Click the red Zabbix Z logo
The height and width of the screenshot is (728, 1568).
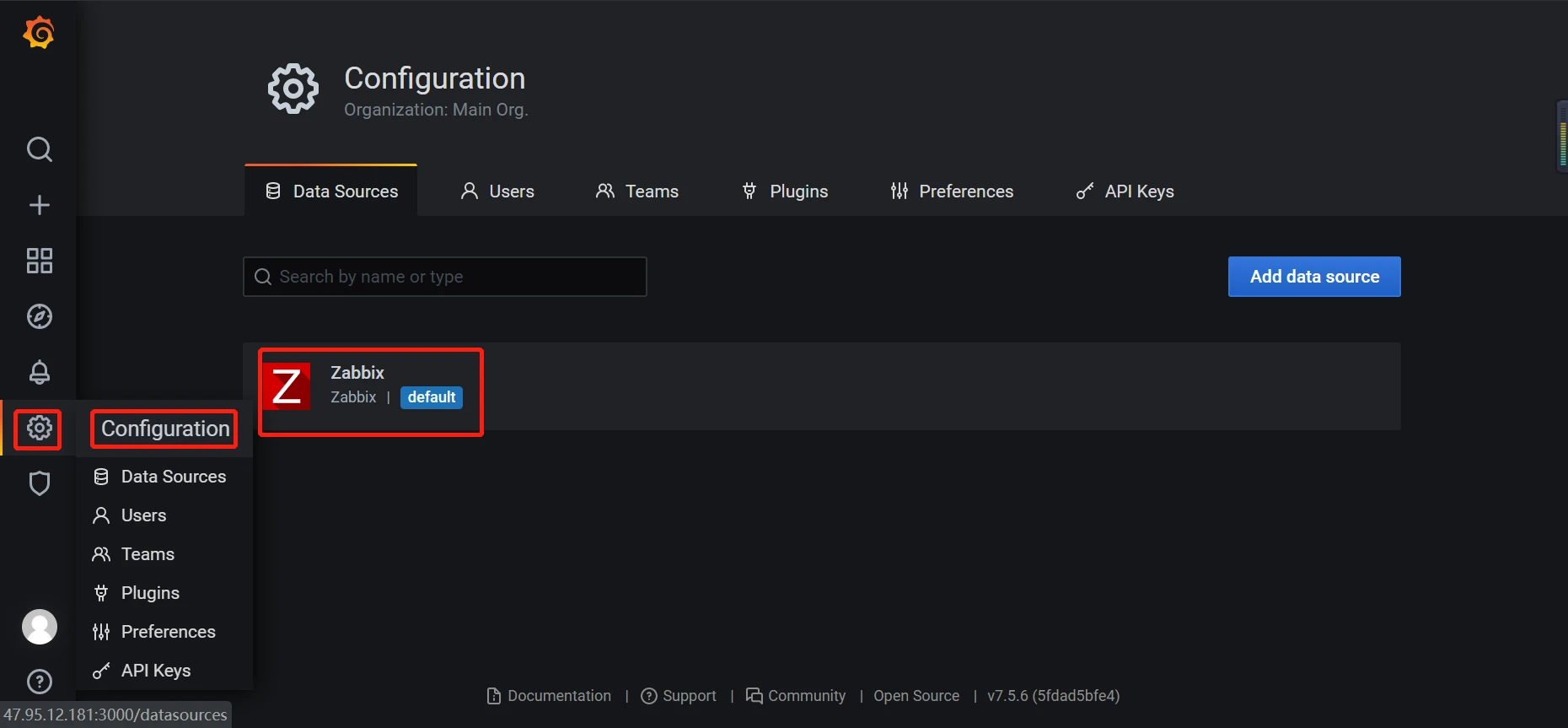[x=287, y=386]
